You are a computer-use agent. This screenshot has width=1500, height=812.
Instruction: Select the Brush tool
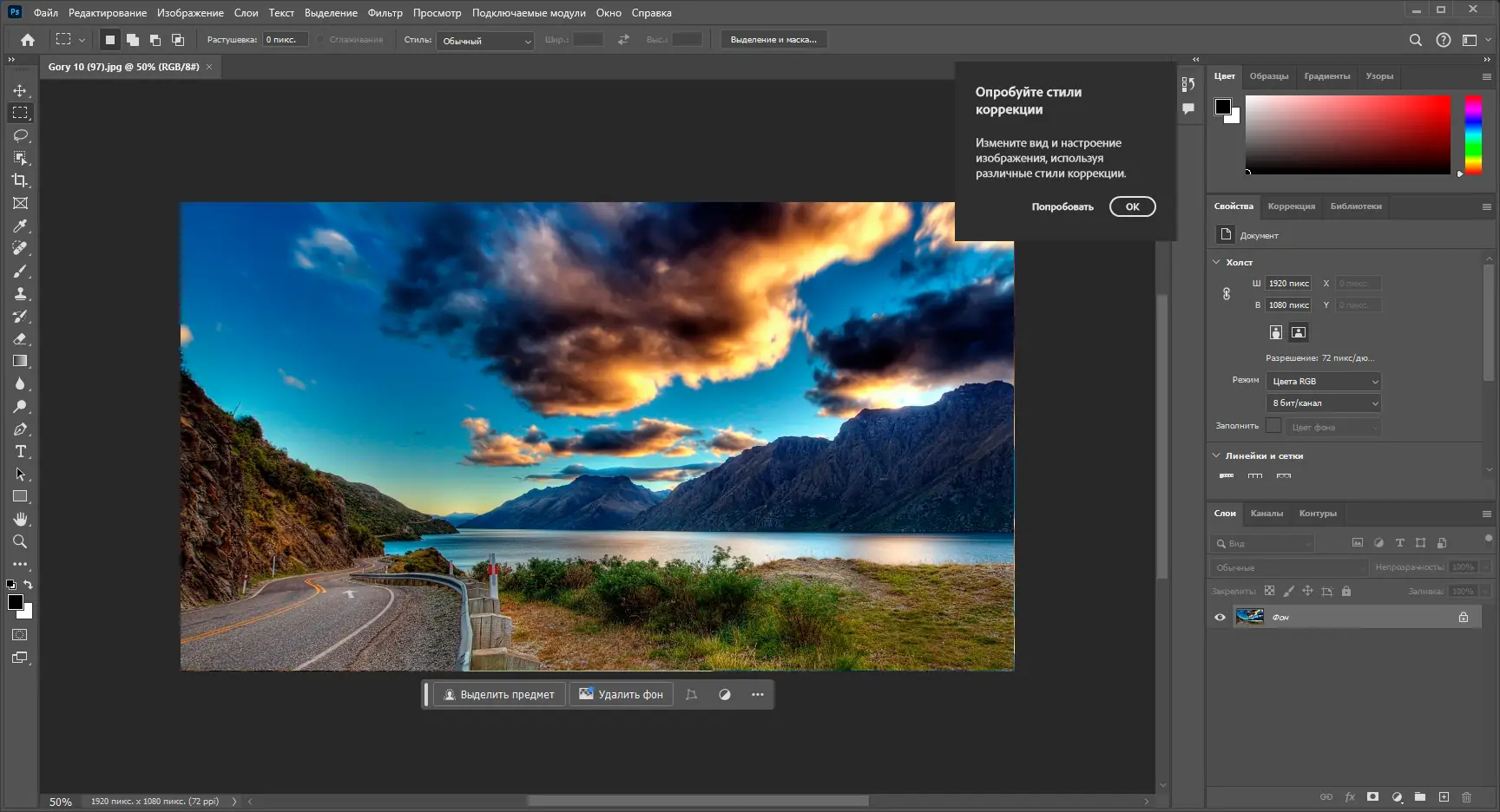pos(20,271)
